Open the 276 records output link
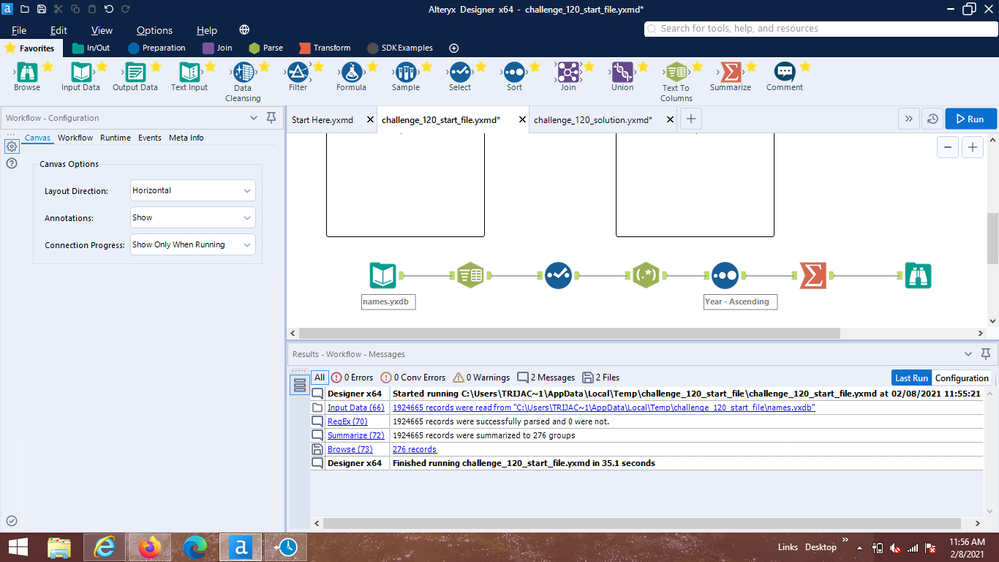 coord(414,449)
